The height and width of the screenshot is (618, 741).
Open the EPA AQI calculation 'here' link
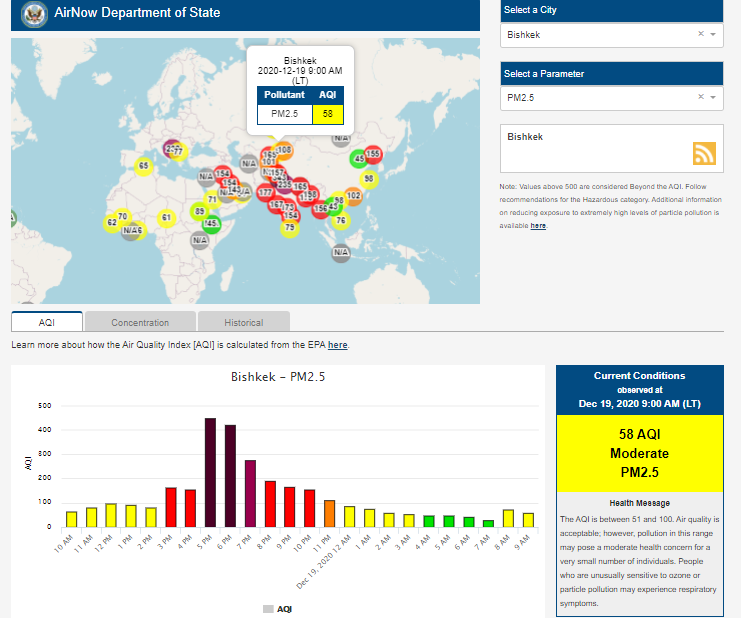point(338,345)
